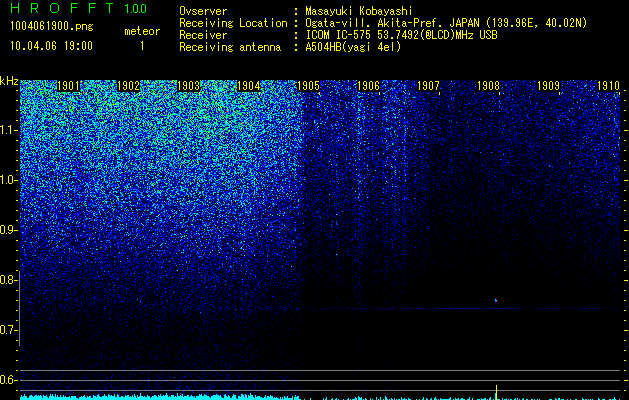Click the kHz axis unit label
This screenshot has width=629, height=400.
(x=9, y=81)
